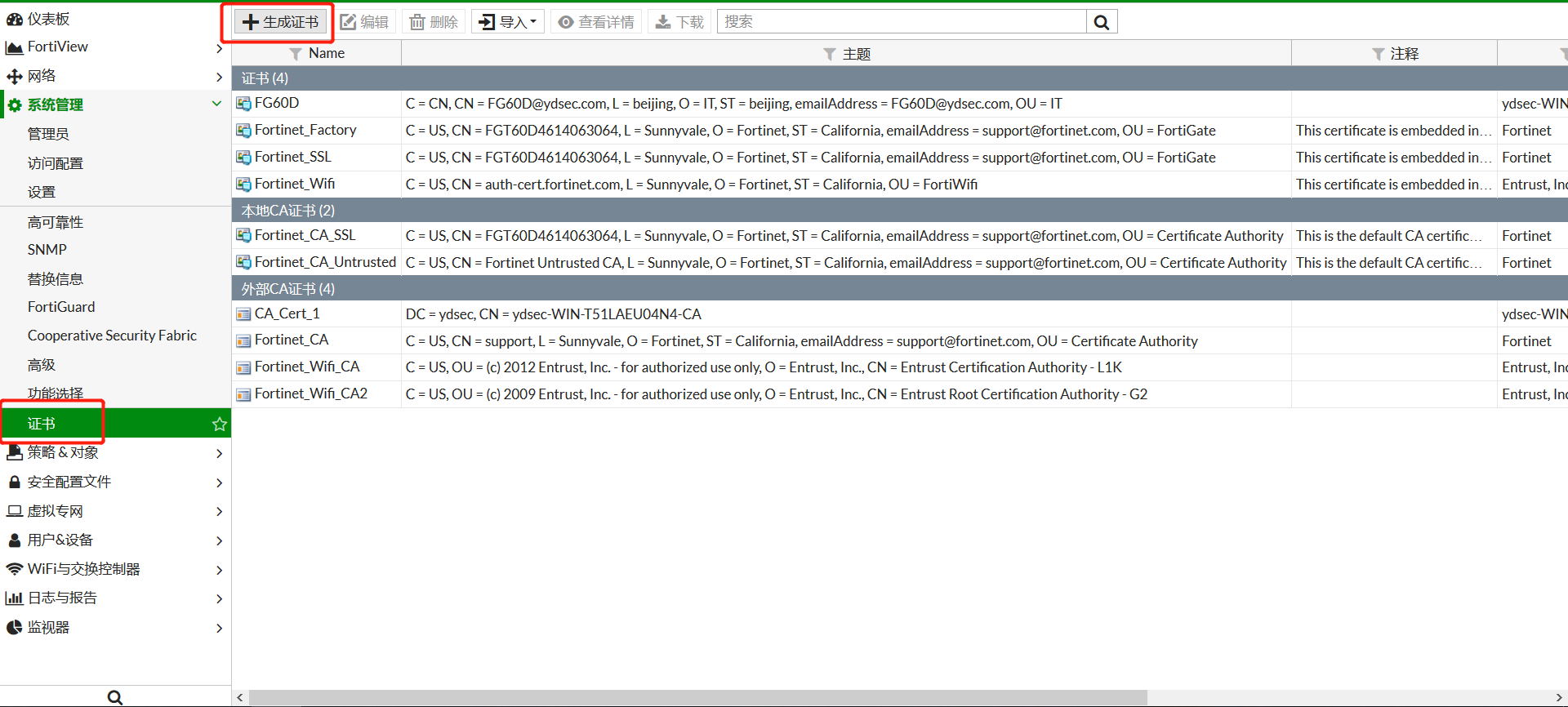
Task: Click the 系统管理 gear icon
Action: [14, 105]
